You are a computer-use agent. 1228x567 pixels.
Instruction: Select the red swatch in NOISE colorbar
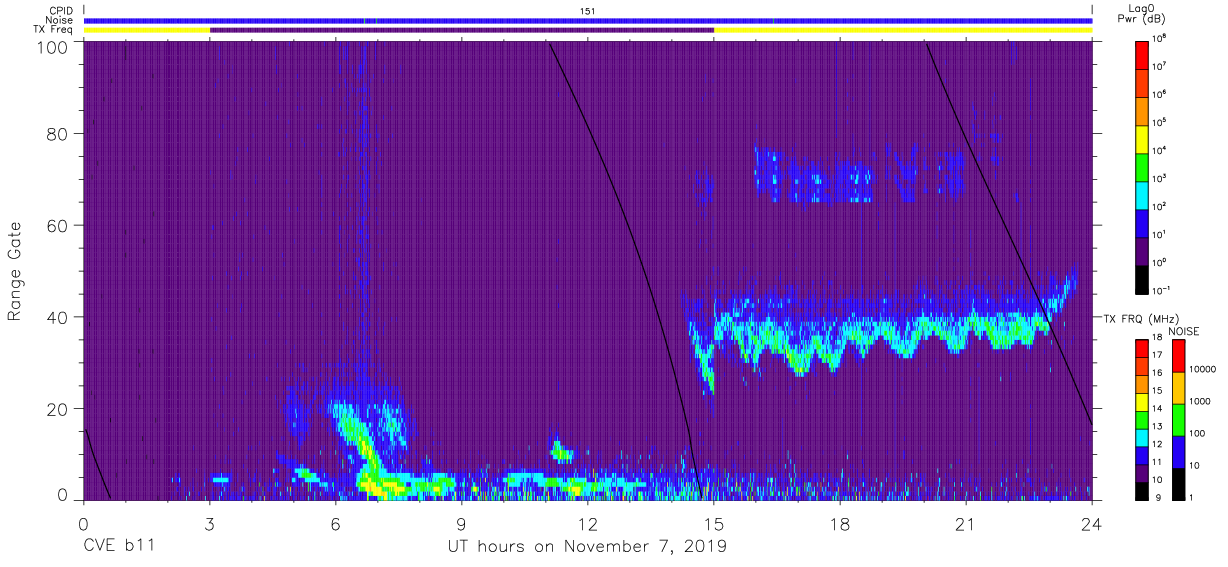click(x=1178, y=357)
